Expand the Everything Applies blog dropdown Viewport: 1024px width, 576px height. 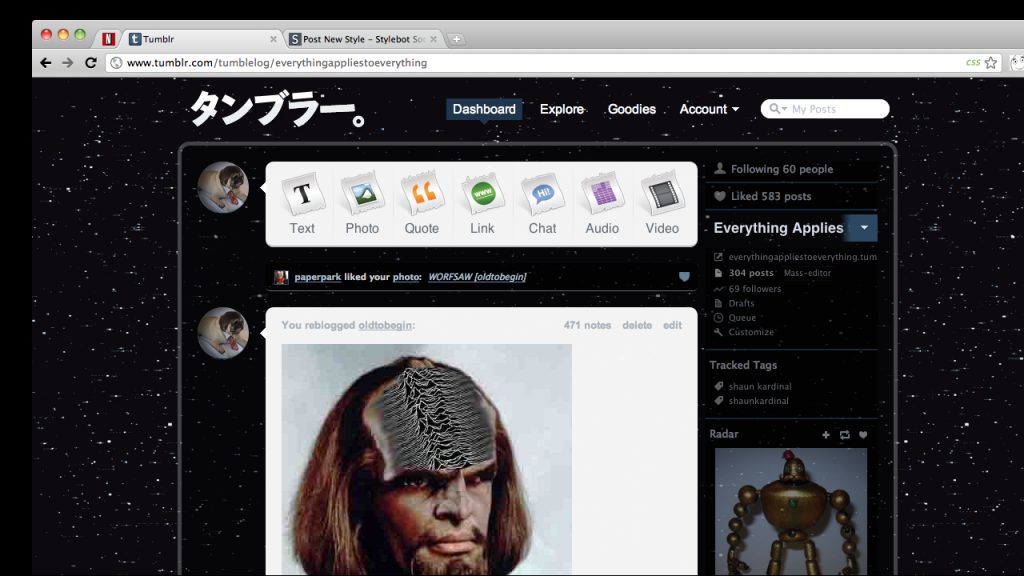[x=864, y=228]
